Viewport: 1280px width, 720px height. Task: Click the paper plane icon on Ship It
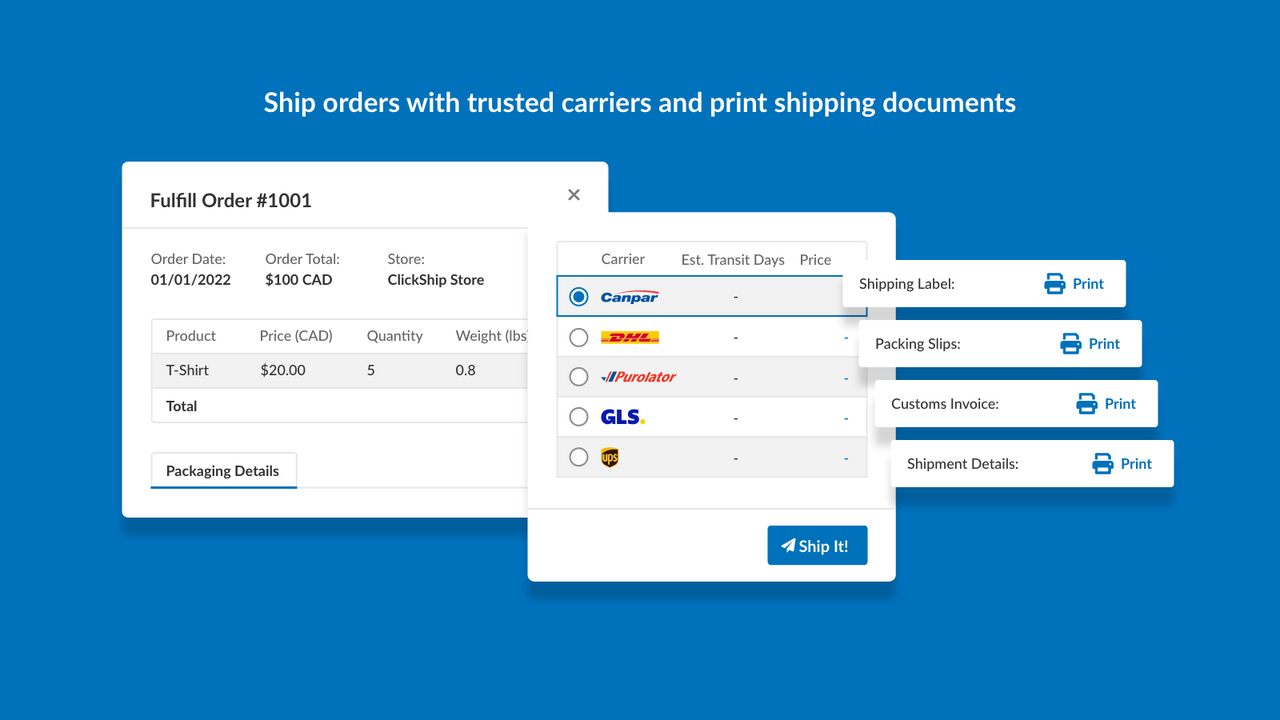click(x=790, y=545)
